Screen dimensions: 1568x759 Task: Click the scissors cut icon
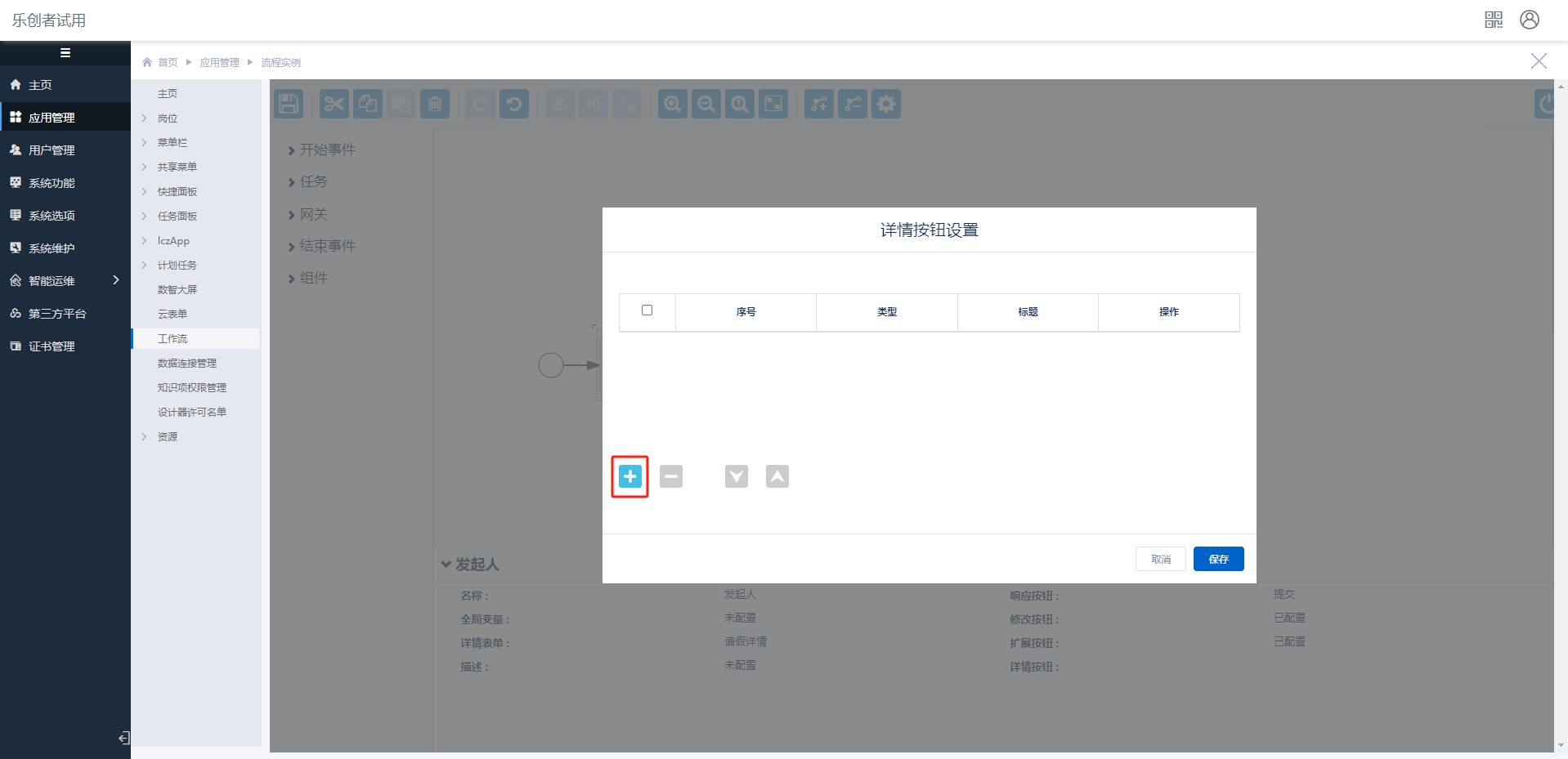pyautogui.click(x=334, y=104)
